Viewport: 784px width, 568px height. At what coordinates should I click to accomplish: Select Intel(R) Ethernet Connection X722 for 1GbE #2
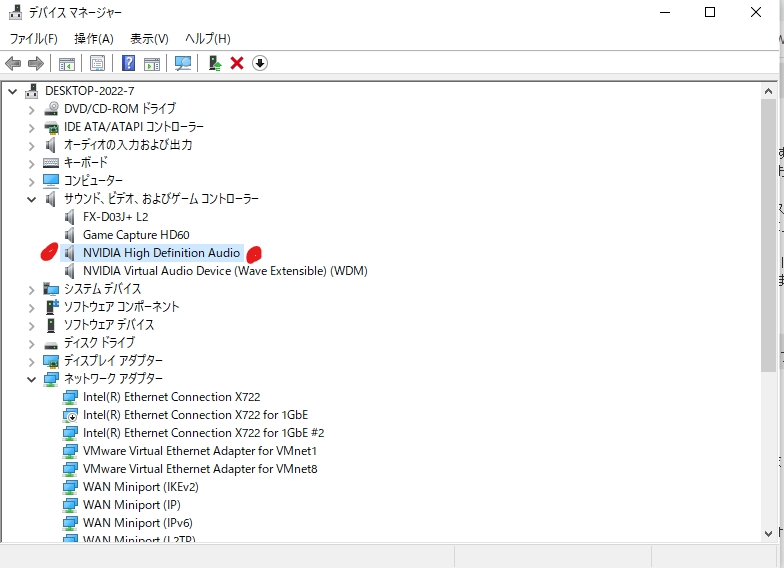coord(204,433)
